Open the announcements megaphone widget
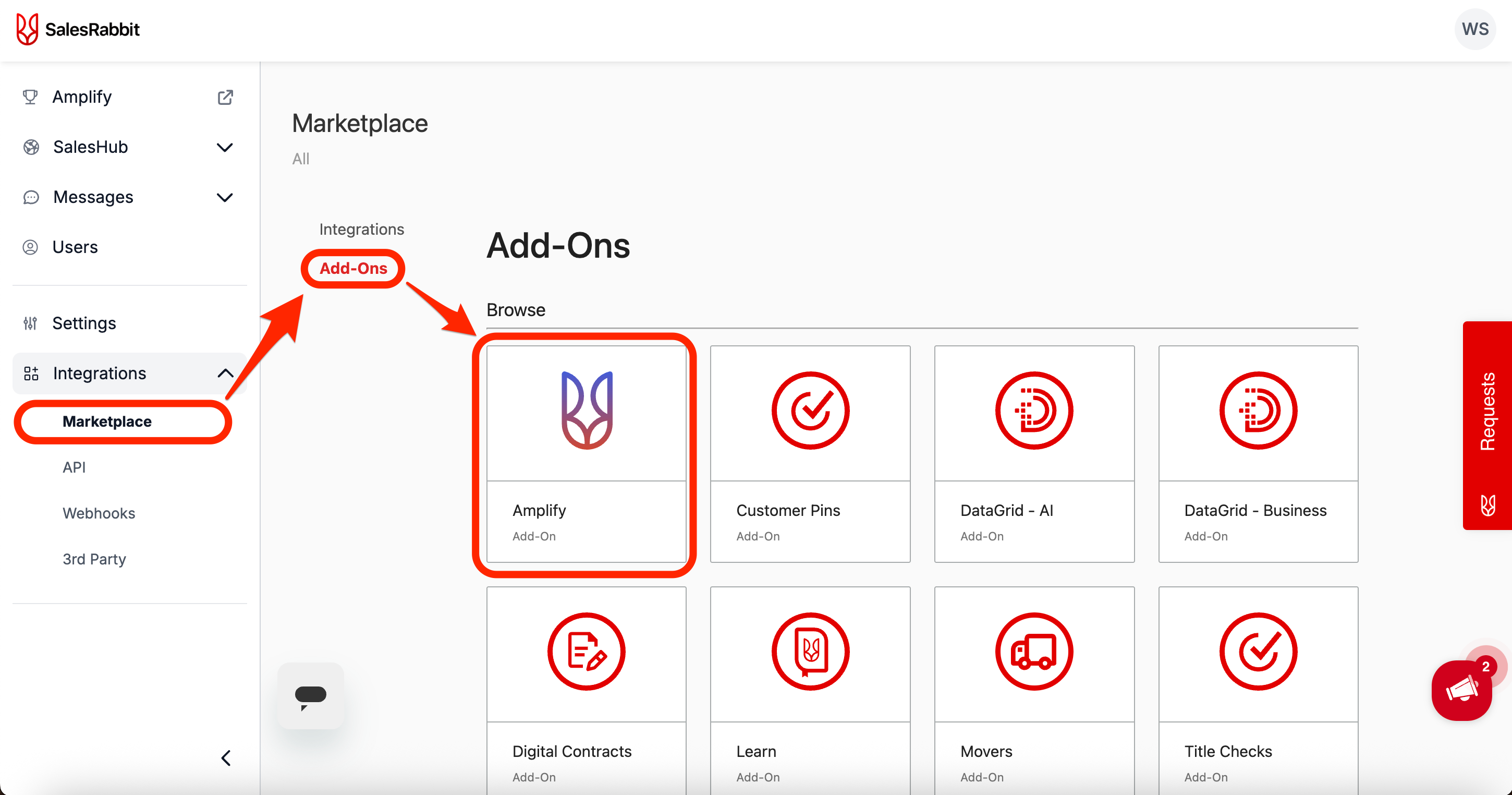The height and width of the screenshot is (795, 1512). (1461, 691)
